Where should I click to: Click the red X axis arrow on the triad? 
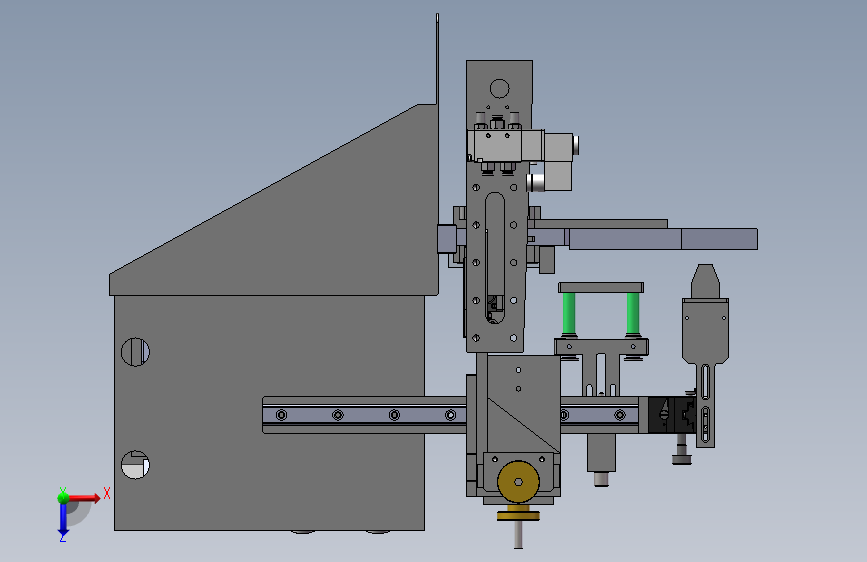coord(85,498)
